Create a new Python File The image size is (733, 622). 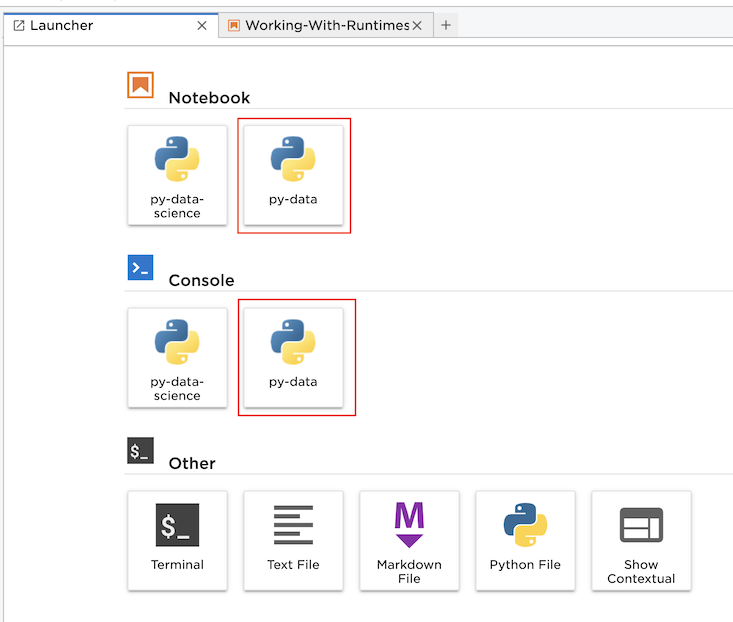[525, 539]
